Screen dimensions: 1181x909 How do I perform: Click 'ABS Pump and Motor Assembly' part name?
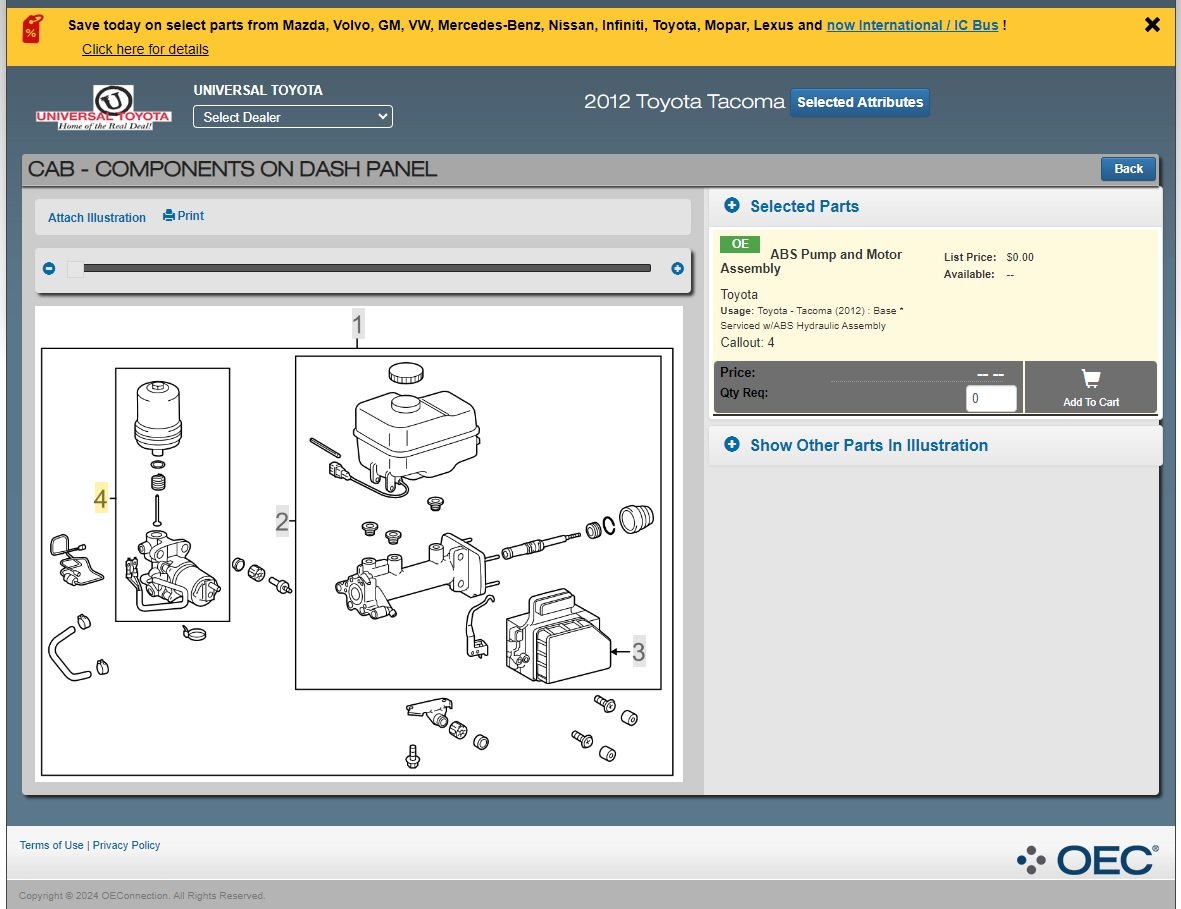pyautogui.click(x=811, y=261)
